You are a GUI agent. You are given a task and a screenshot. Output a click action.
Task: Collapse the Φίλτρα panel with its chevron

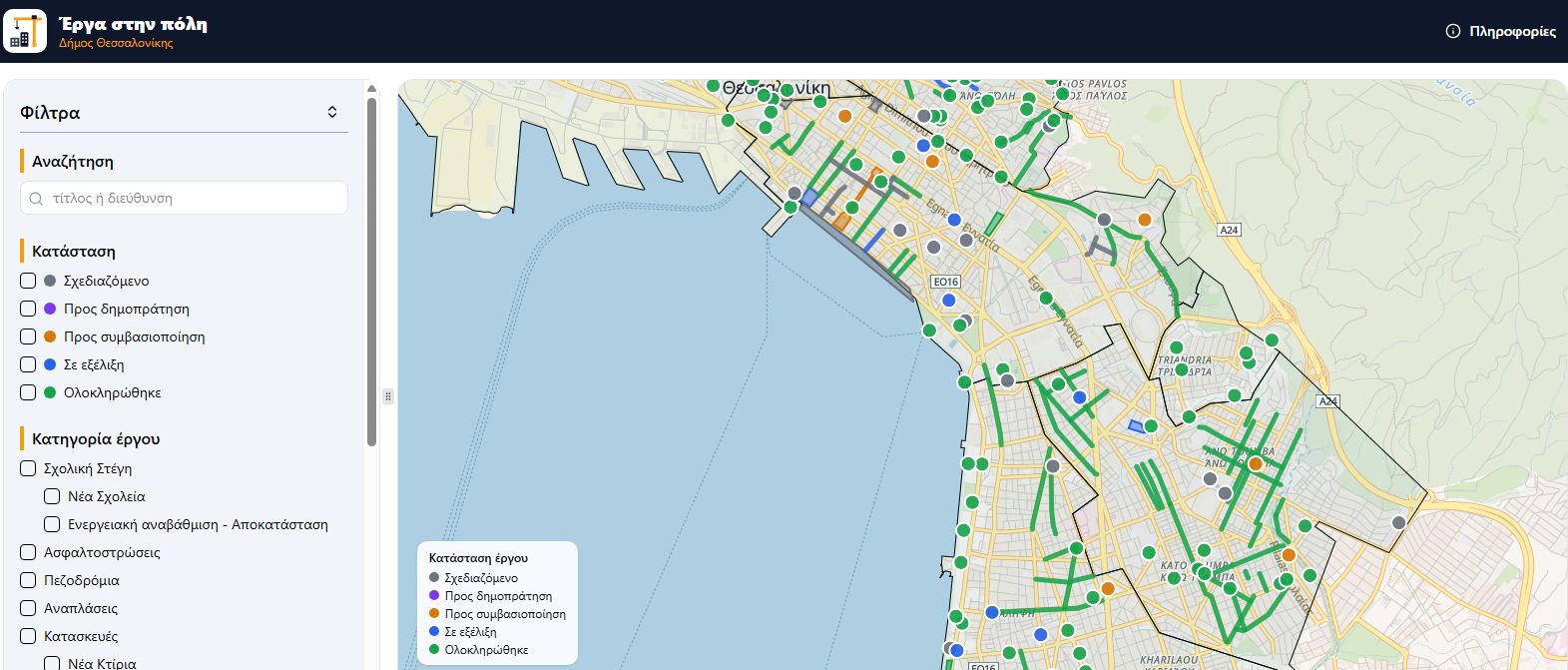point(332,112)
